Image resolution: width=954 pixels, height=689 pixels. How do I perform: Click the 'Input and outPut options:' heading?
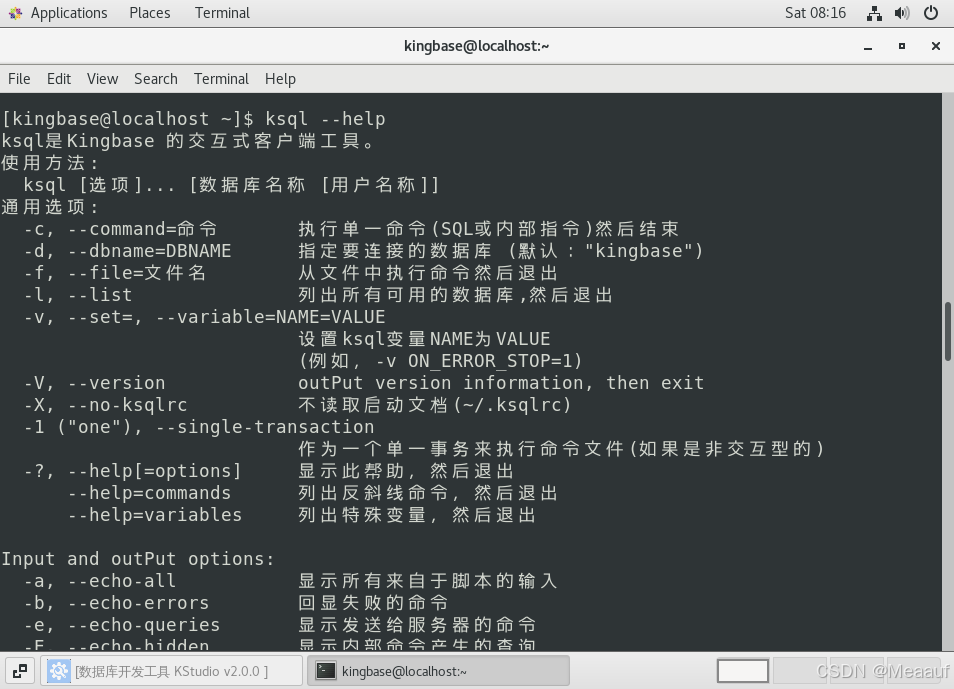138,559
